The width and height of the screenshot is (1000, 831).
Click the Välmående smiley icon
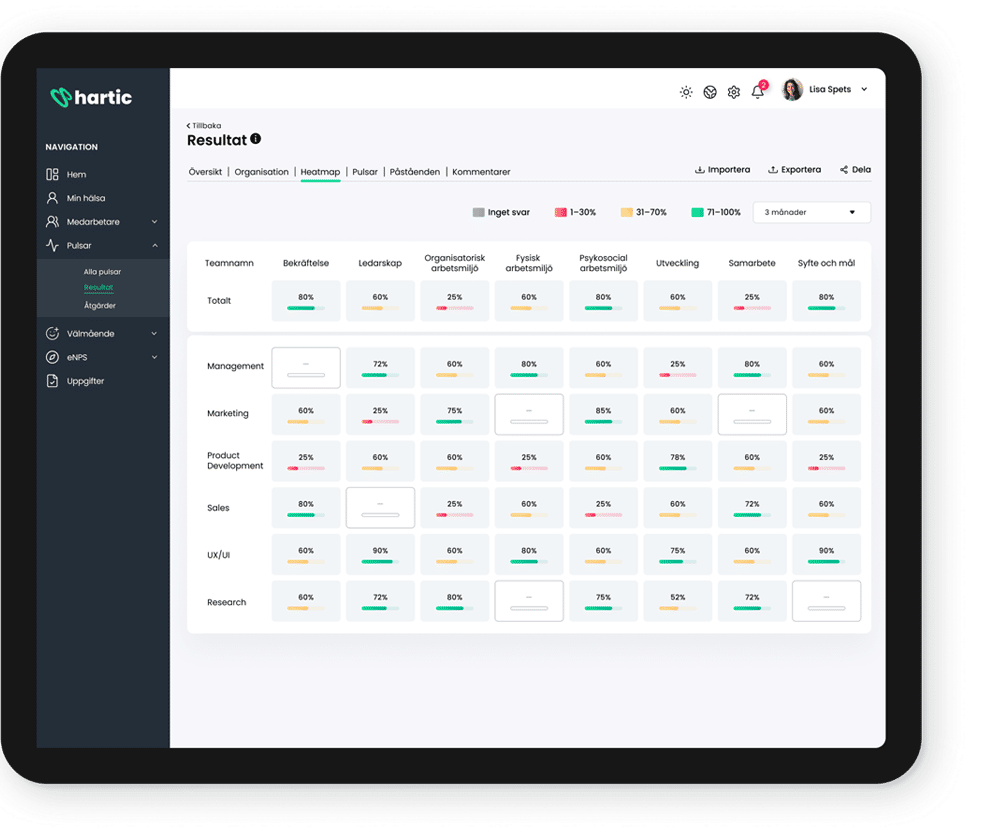52,333
